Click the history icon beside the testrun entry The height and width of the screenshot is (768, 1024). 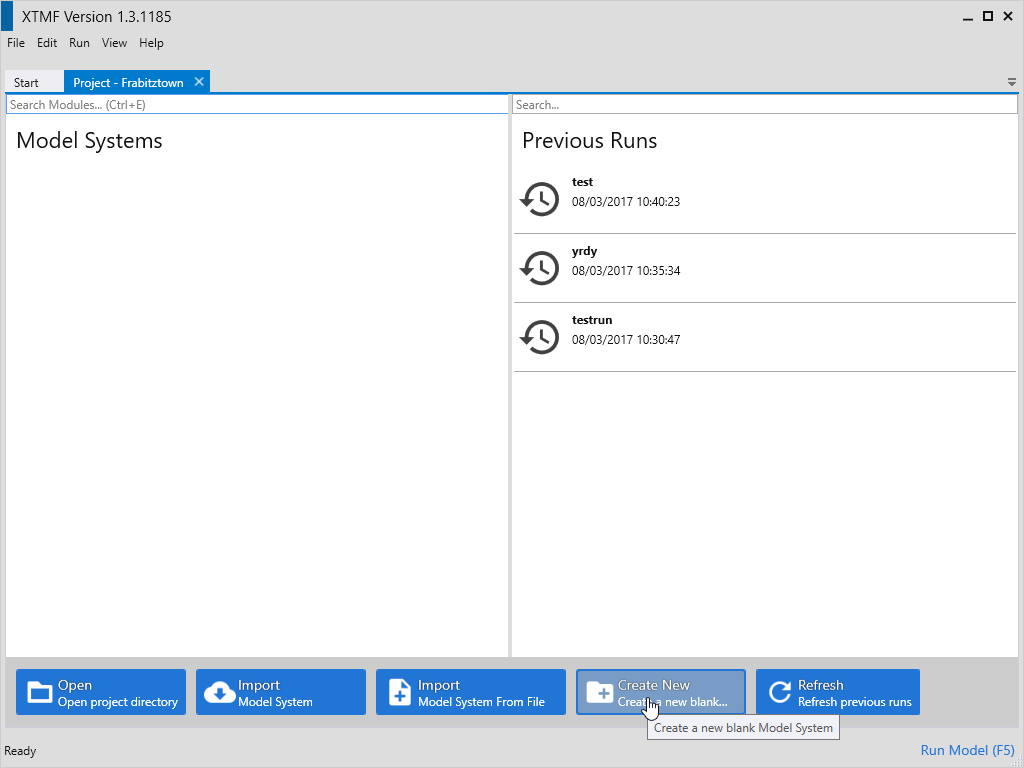[x=540, y=337]
